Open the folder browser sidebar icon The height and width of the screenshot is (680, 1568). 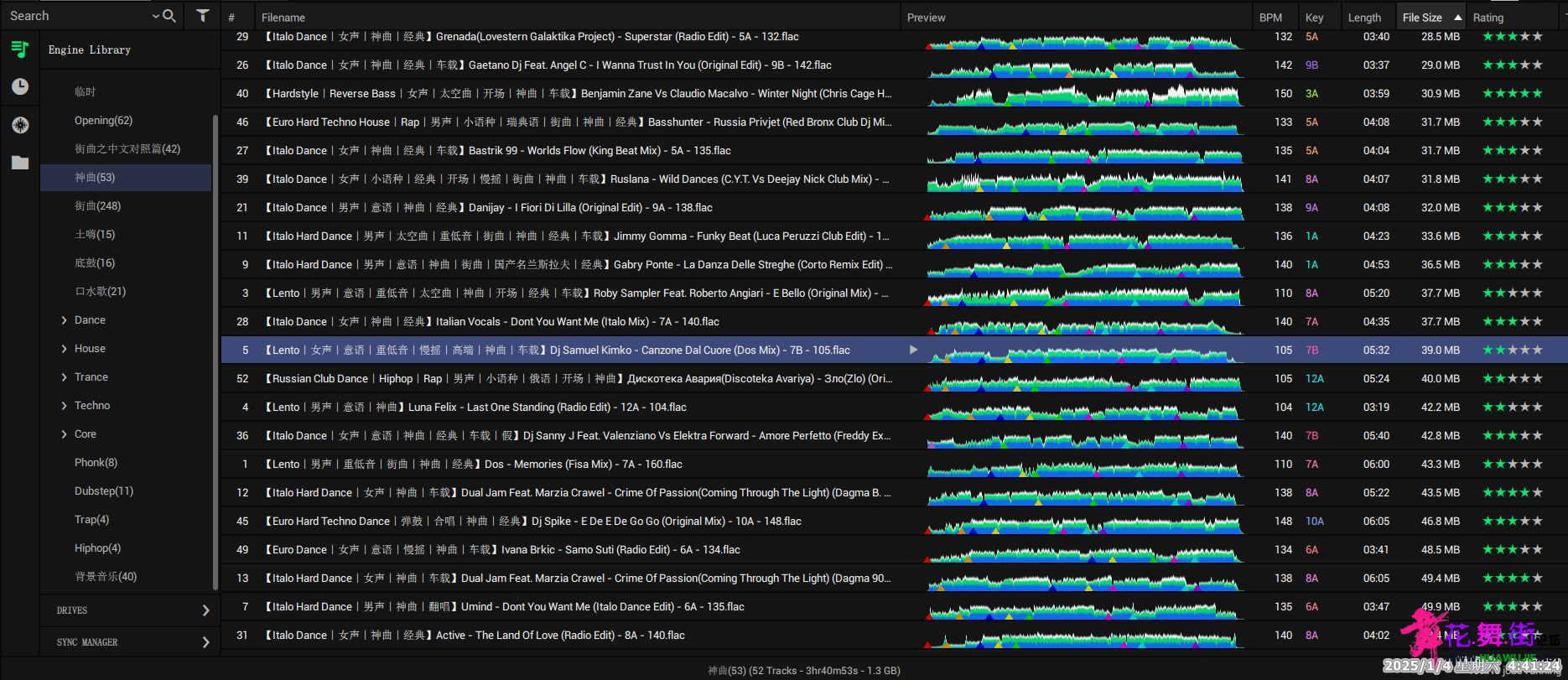click(20, 163)
